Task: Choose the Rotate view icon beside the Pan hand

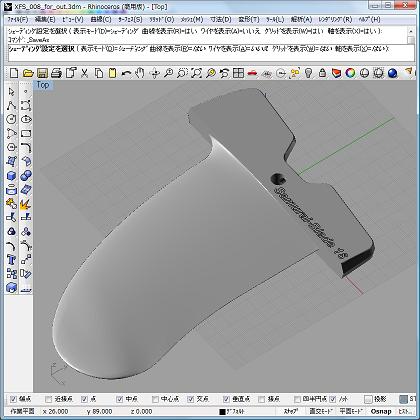Action: click(155, 73)
